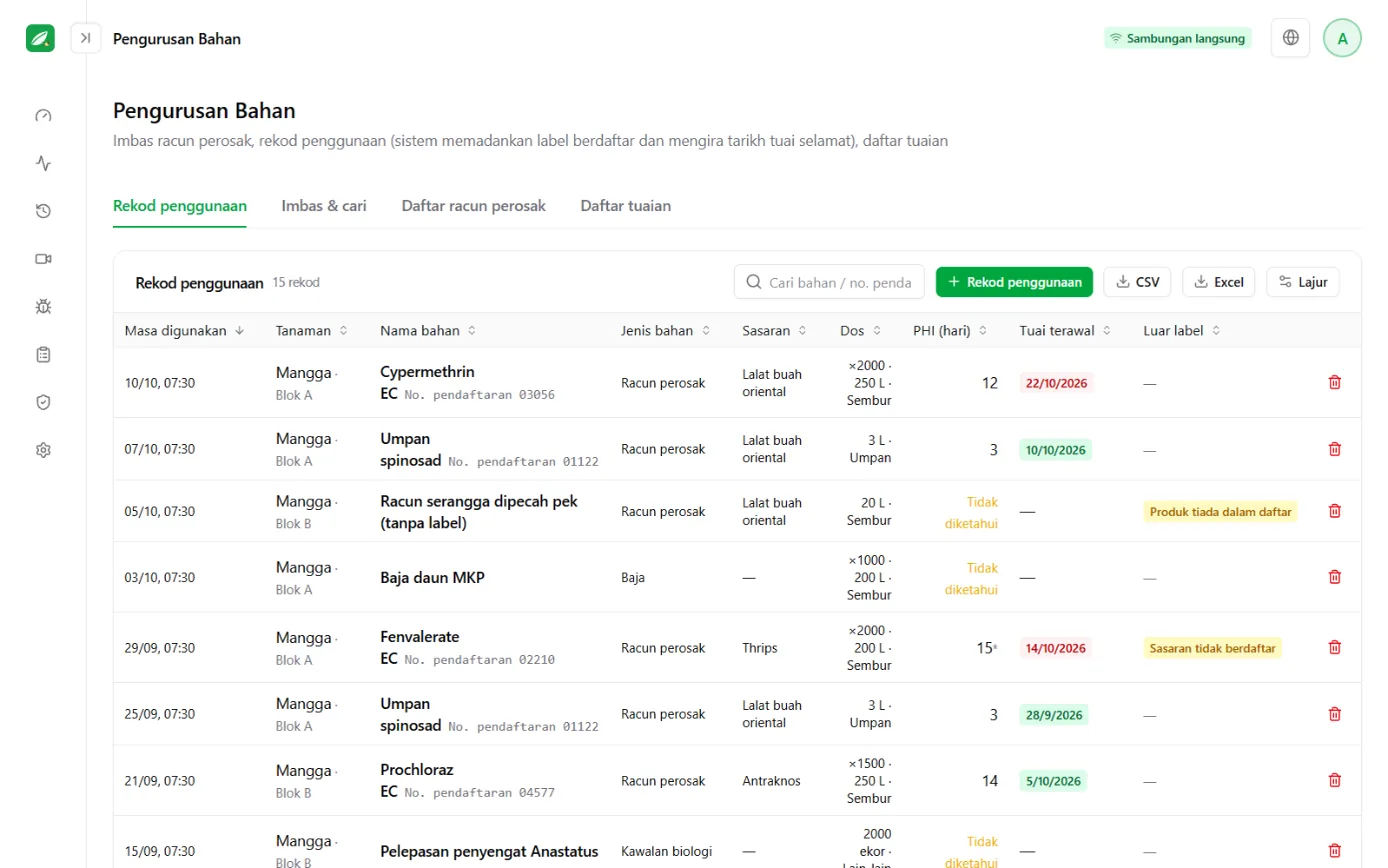Delete the Prochloraz EC record
This screenshot has height=868, width=1388.
(1334, 780)
